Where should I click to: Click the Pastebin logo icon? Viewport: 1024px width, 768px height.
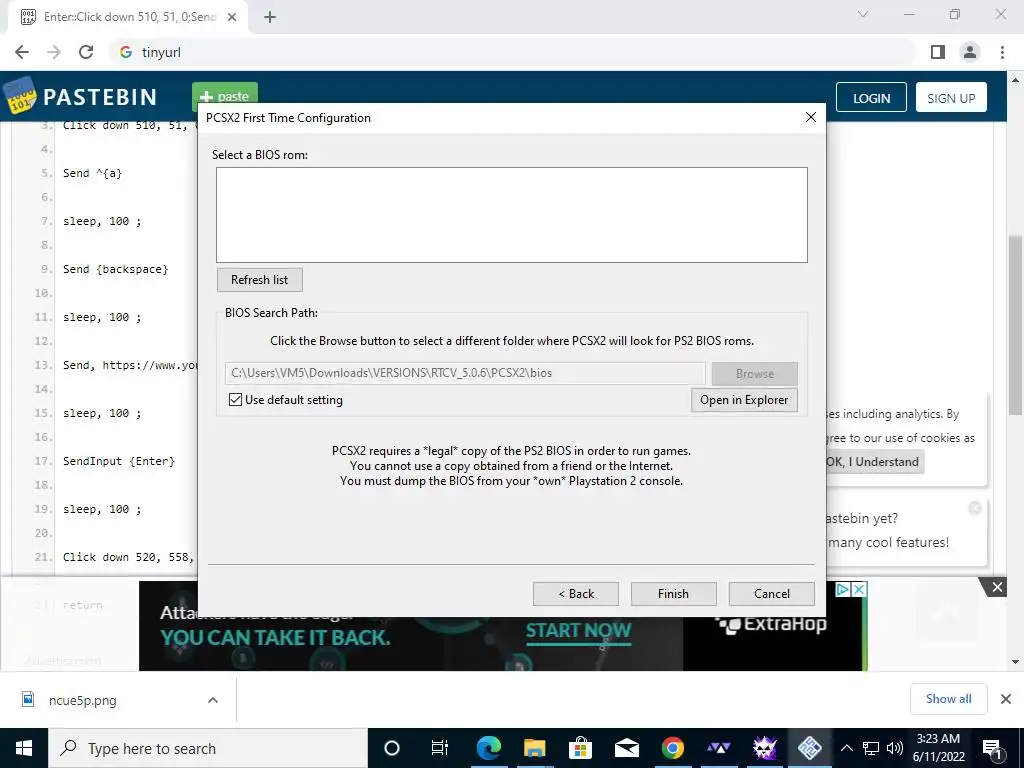[20, 97]
